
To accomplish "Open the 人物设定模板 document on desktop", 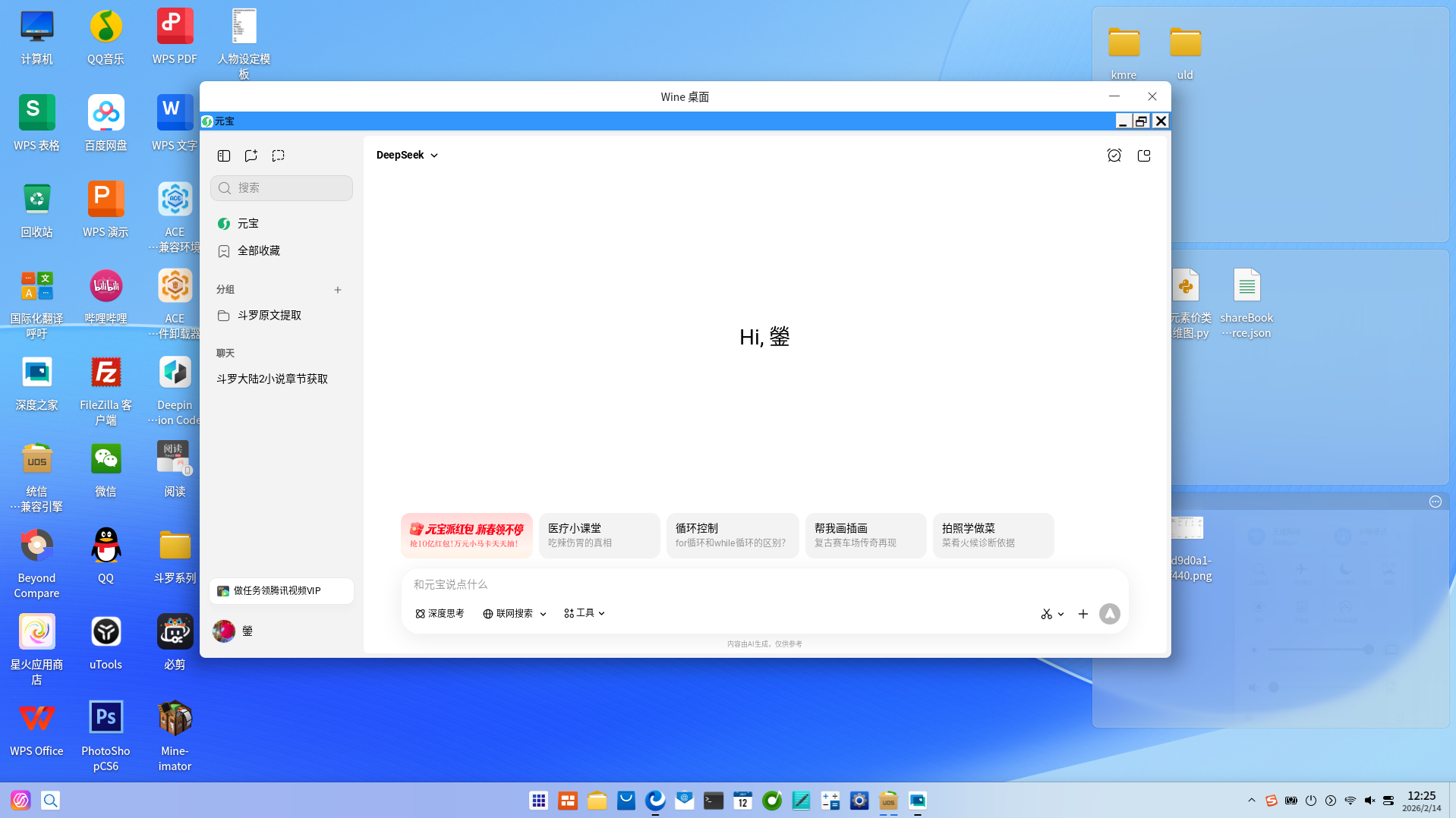I will [x=244, y=44].
